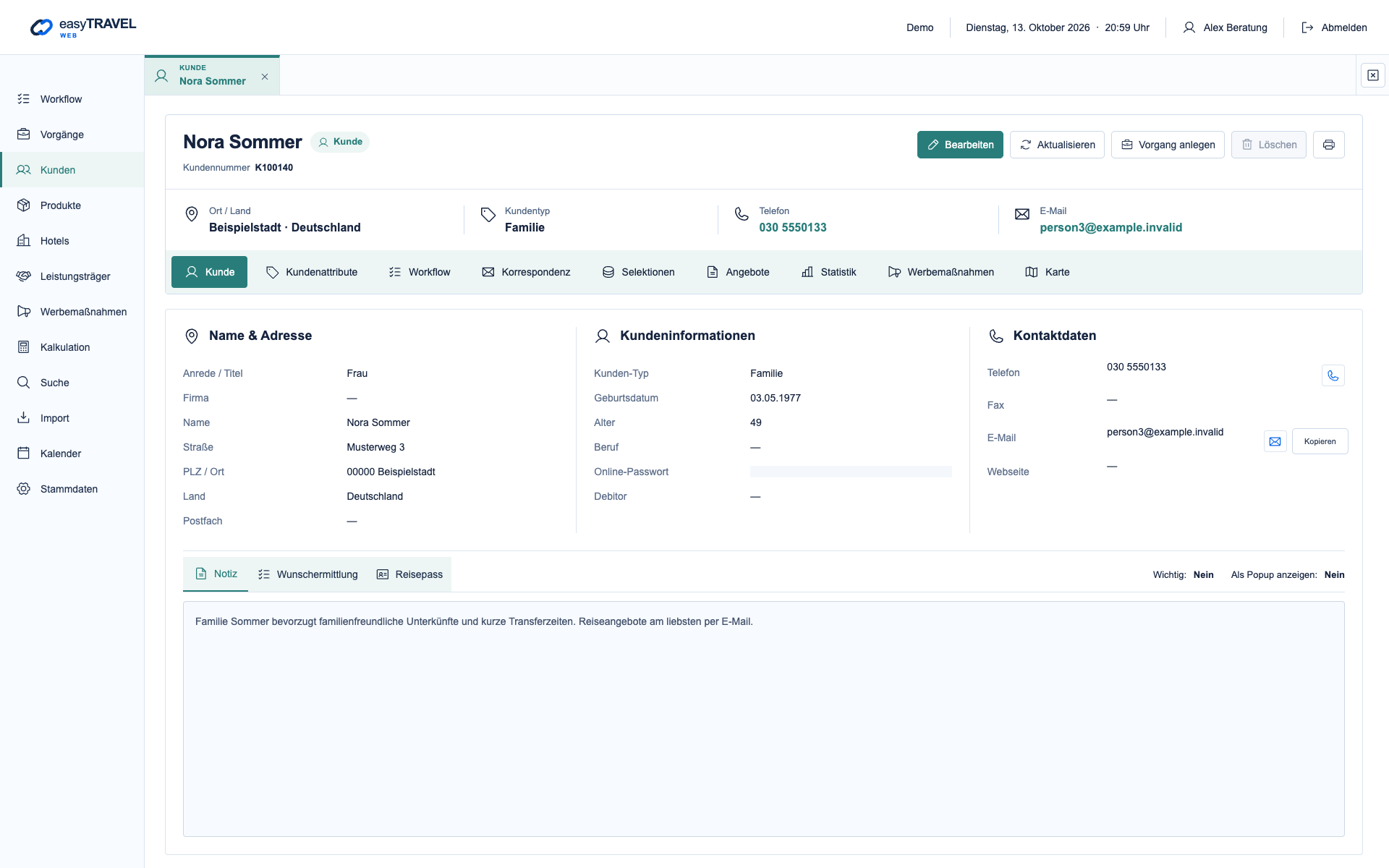Viewport: 1389px width, 868px height.
Task: Open Workflow in the sidebar
Action: [72, 99]
